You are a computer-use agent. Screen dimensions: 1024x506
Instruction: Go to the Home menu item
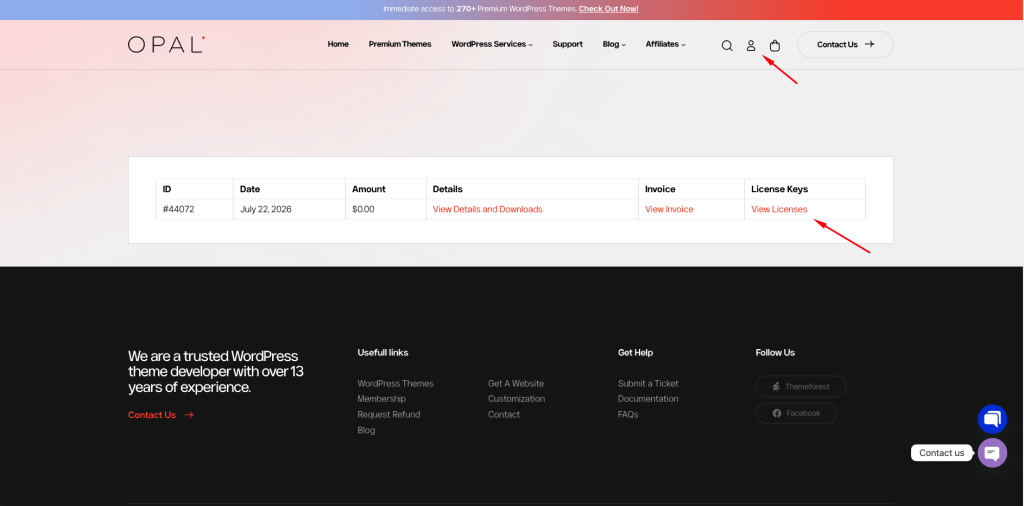point(338,44)
